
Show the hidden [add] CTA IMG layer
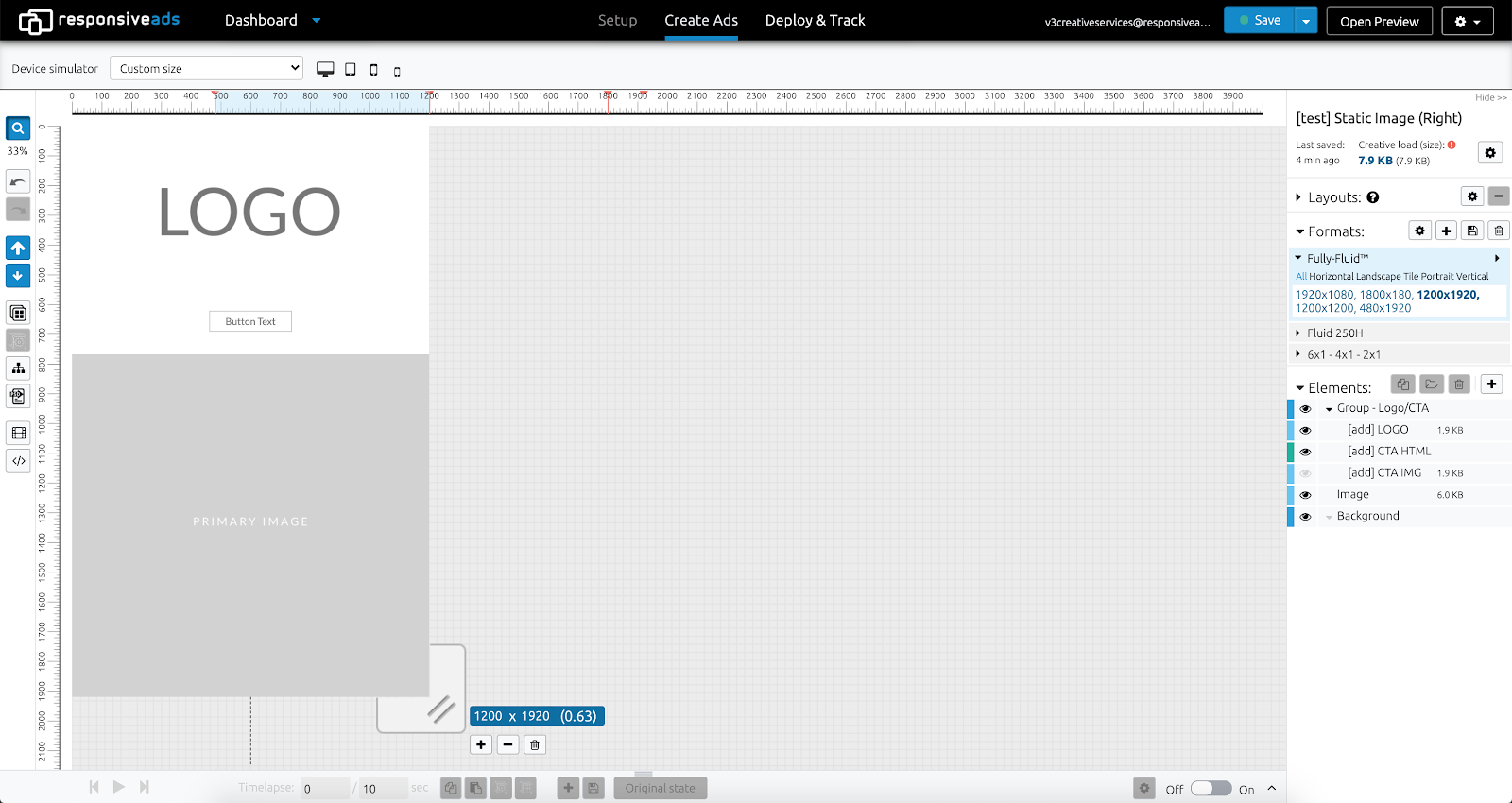[x=1305, y=473]
